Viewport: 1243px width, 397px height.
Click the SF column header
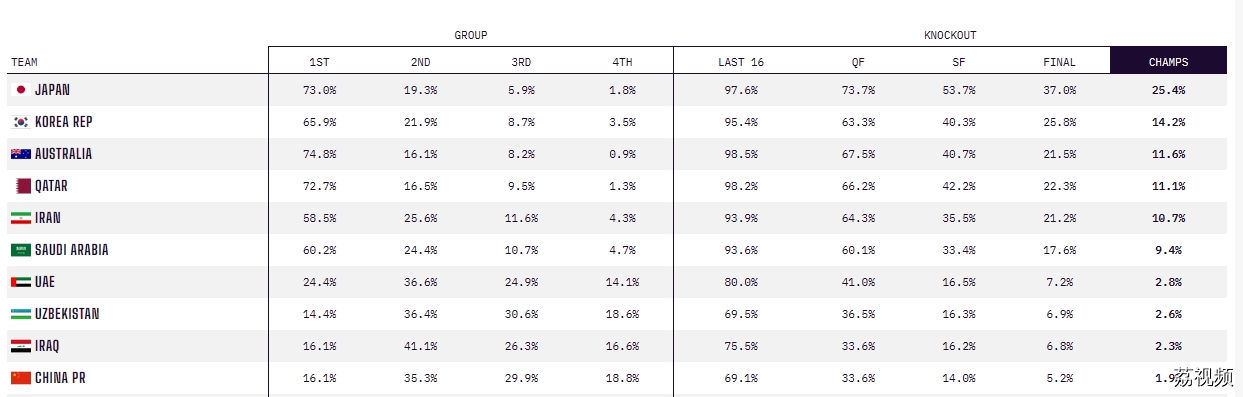pos(959,62)
